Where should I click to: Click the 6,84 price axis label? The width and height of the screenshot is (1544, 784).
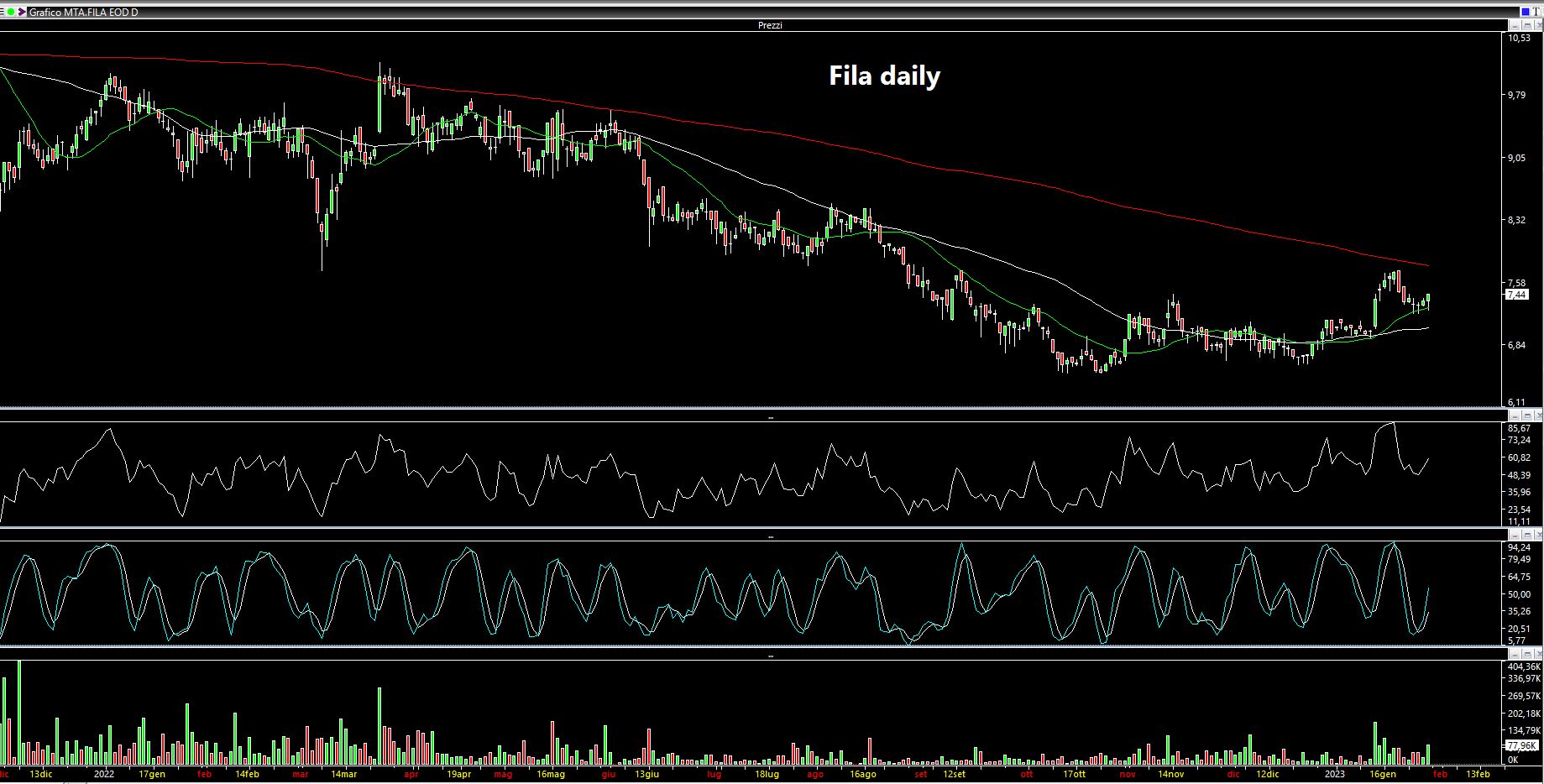tap(1517, 345)
